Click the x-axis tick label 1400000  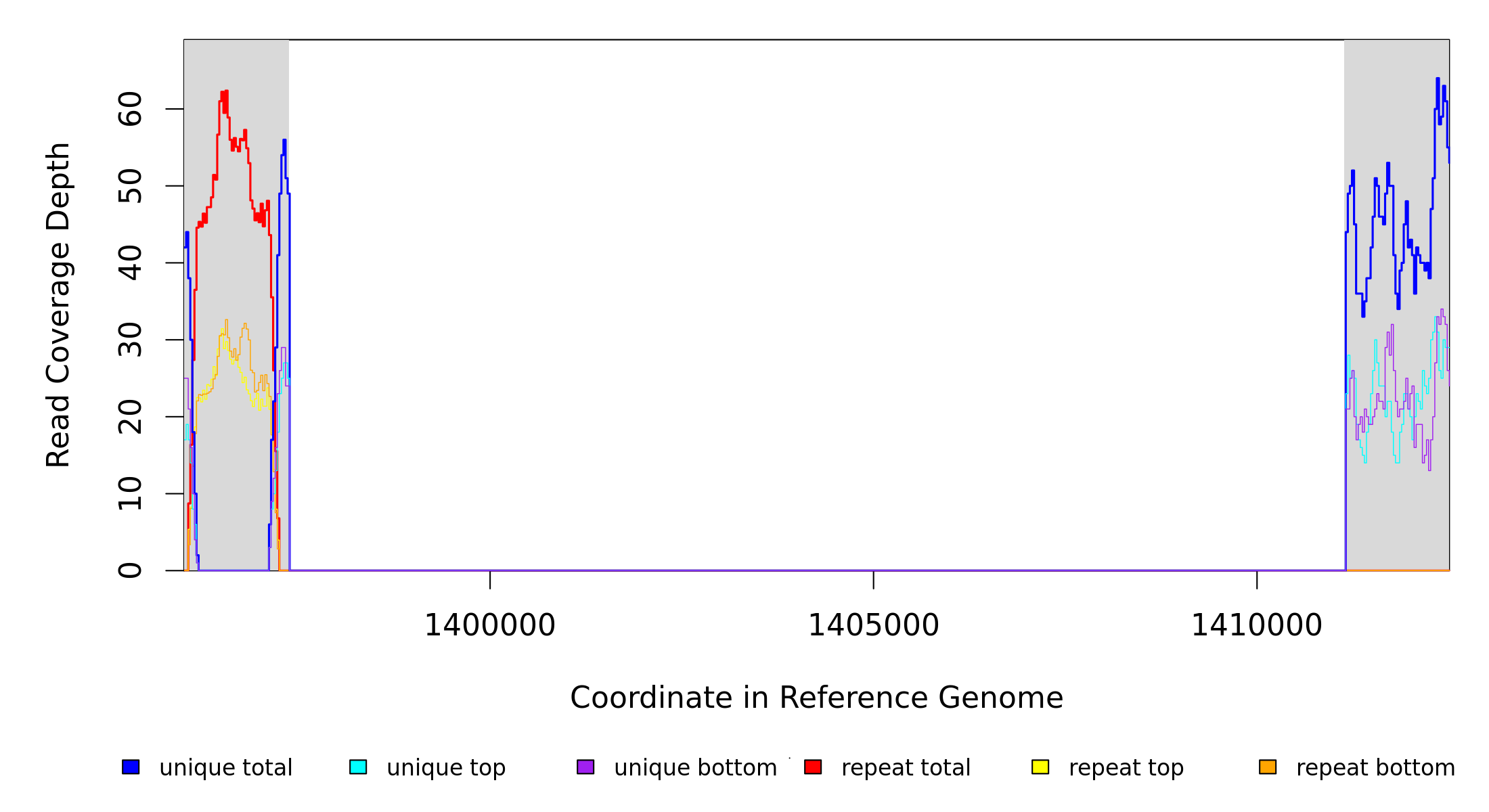coord(489,625)
